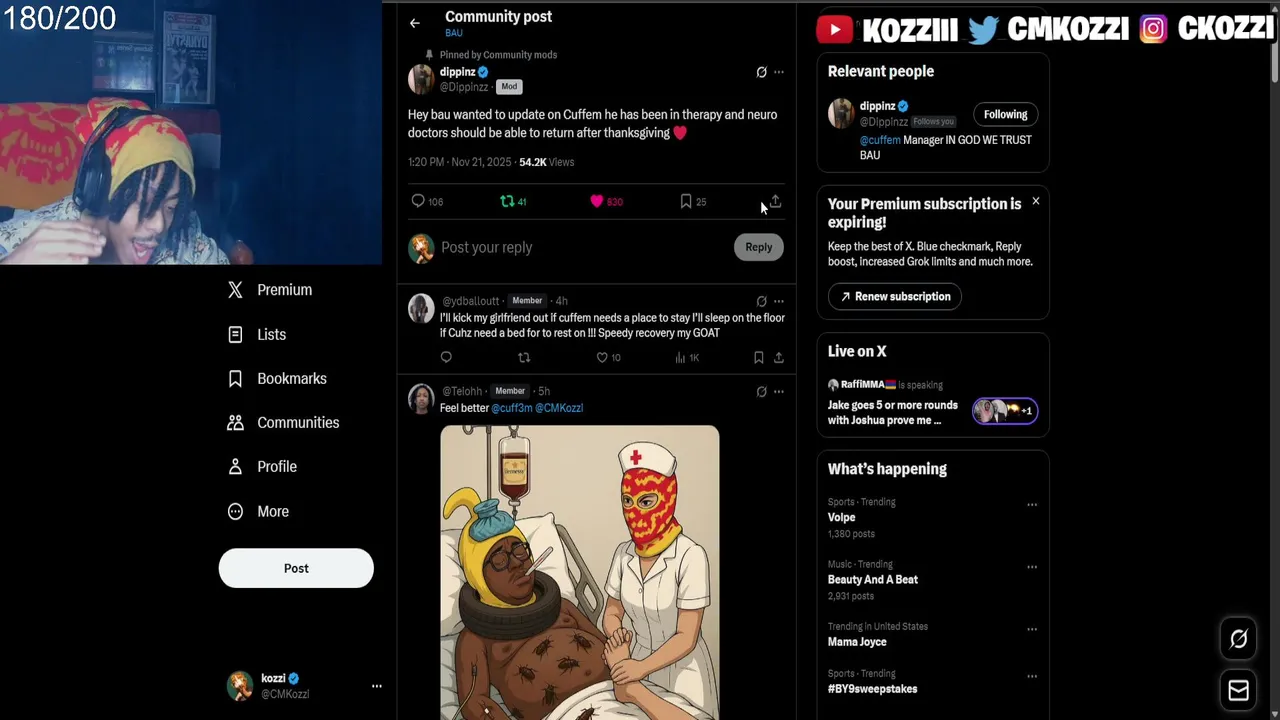1280x720 pixels.
Task: Like dippinz's post with the heart icon
Action: point(597,201)
